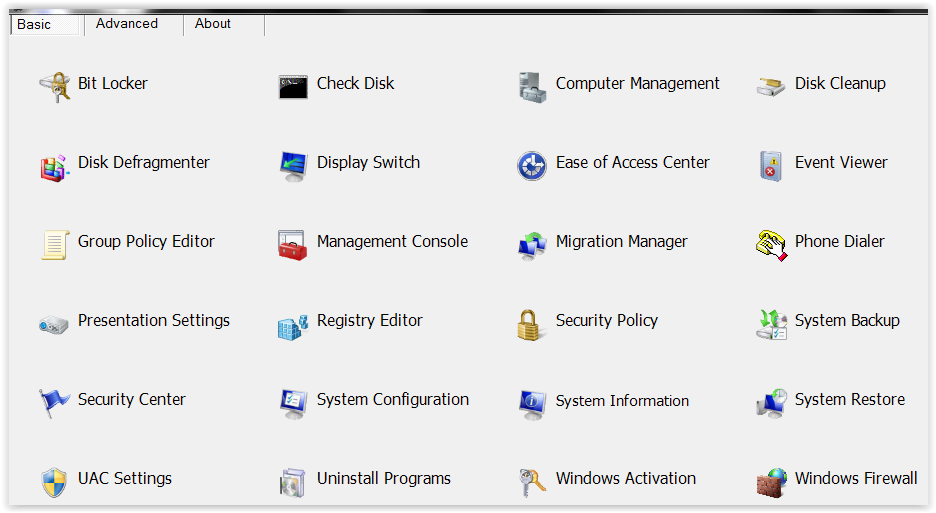The width and height of the screenshot is (936, 513).
Task: Open the Windows Activation keys icon
Action: point(532,482)
